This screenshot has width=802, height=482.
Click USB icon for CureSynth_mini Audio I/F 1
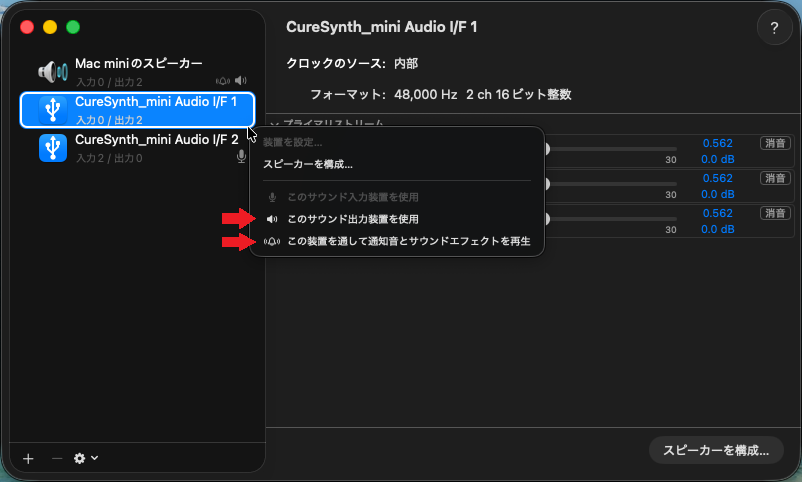(x=52, y=110)
